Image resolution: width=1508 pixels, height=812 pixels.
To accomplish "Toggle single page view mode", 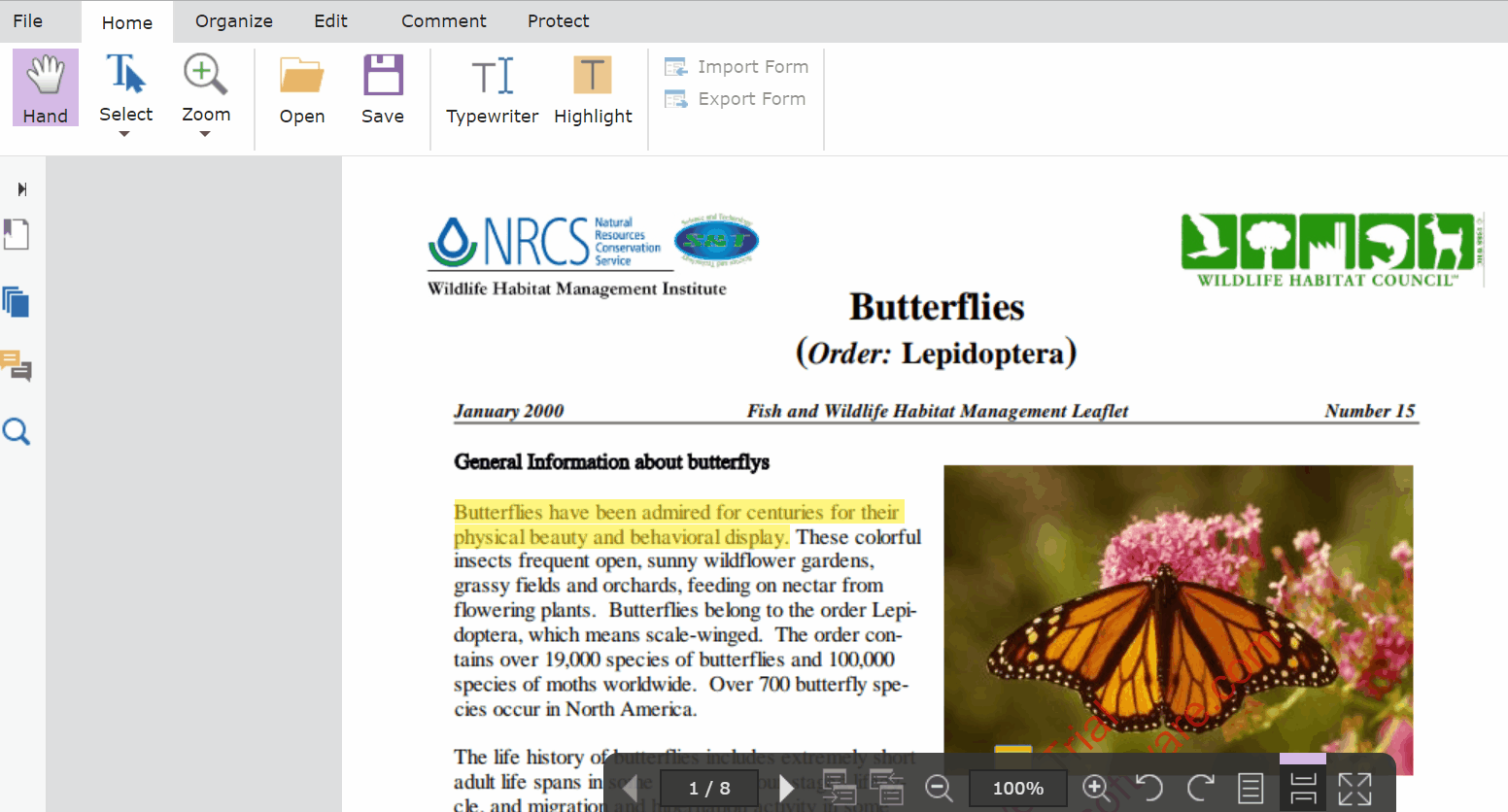I will [x=1251, y=788].
